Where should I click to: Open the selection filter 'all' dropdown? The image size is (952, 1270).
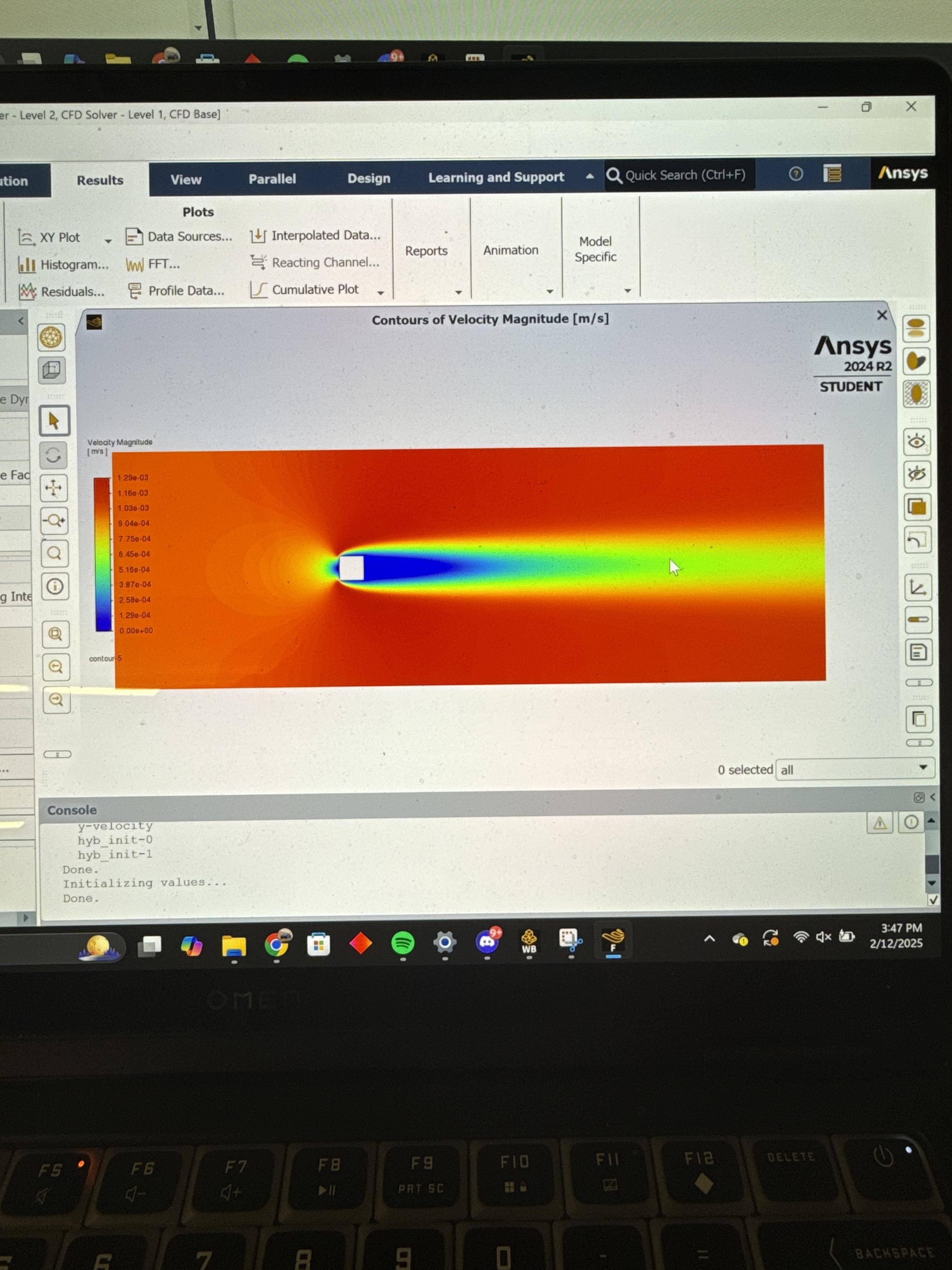(x=854, y=769)
